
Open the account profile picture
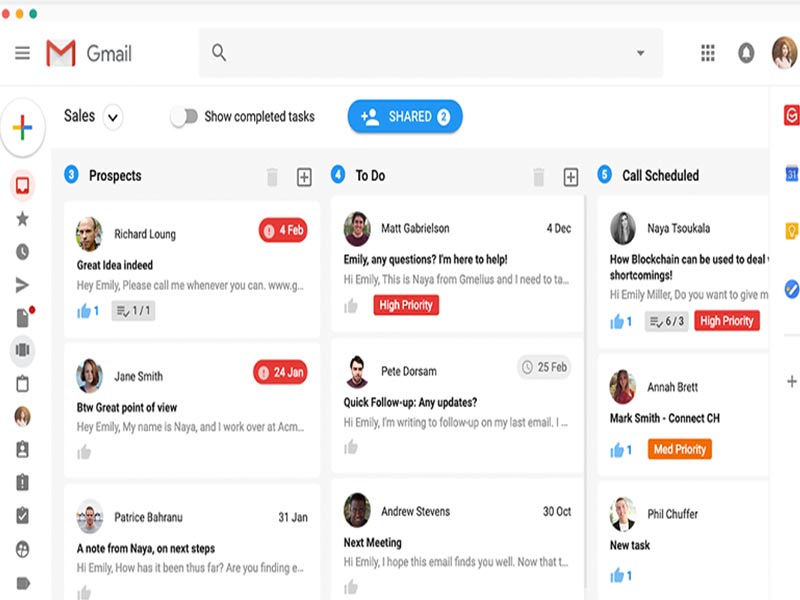784,53
